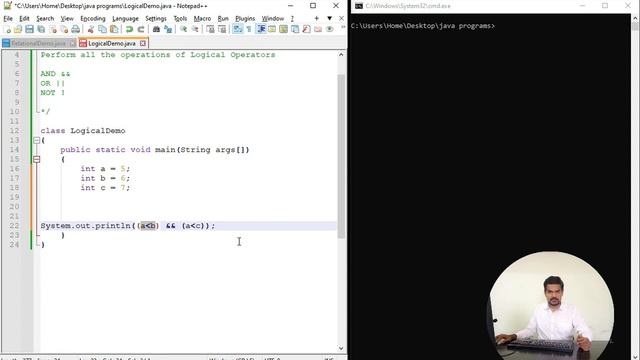This screenshot has height=360, width=640.
Task: Click the editor scrollbar down arrow
Action: (x=341, y=348)
